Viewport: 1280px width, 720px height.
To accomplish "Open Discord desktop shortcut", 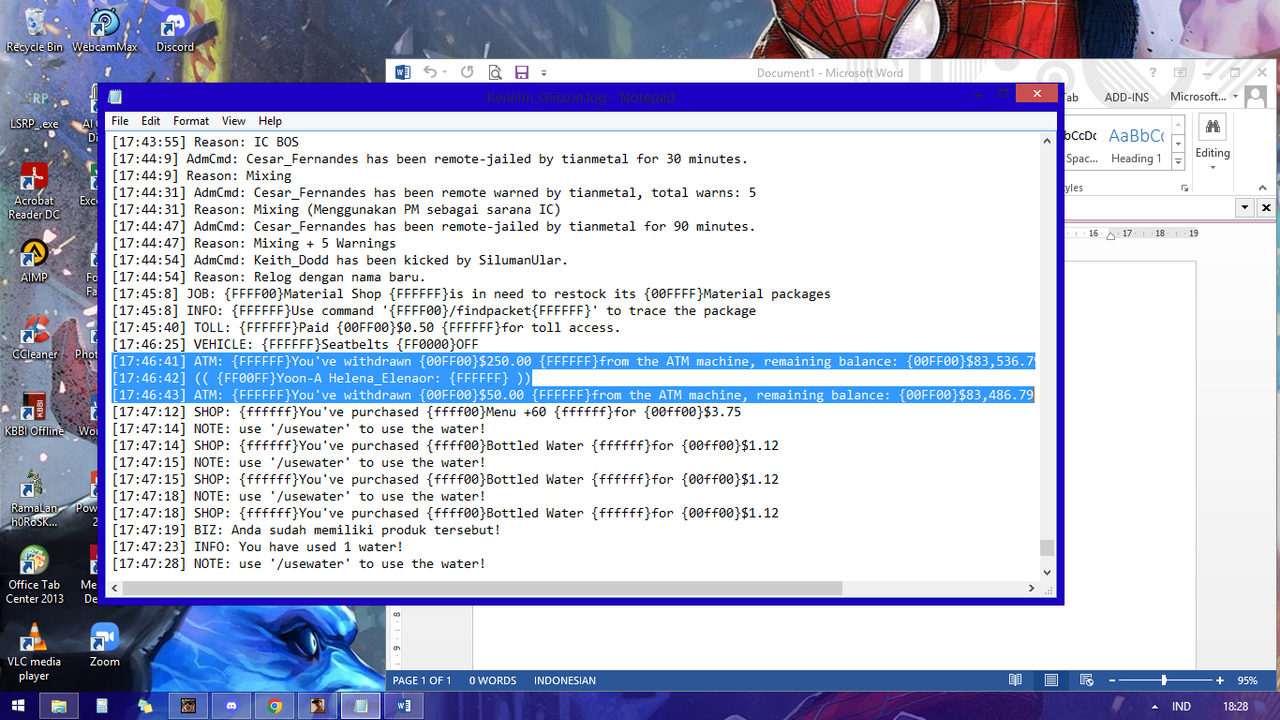I will pos(175,30).
